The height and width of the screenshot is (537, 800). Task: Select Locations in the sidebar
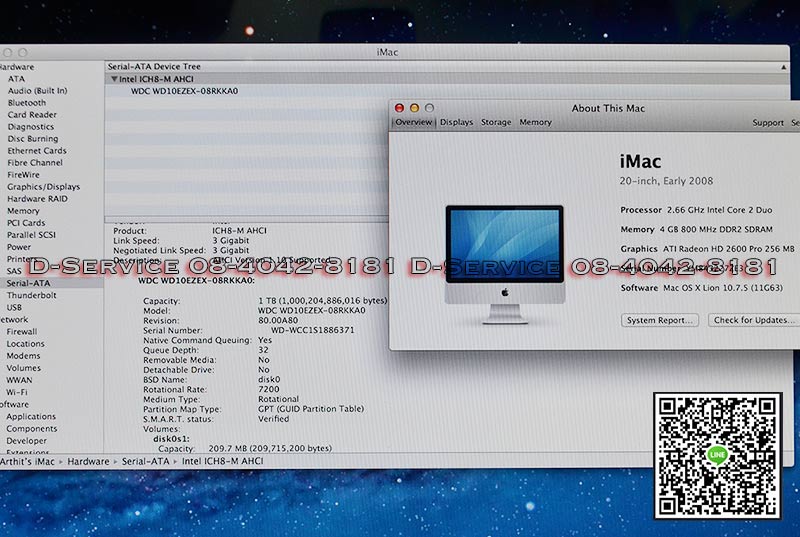26,344
